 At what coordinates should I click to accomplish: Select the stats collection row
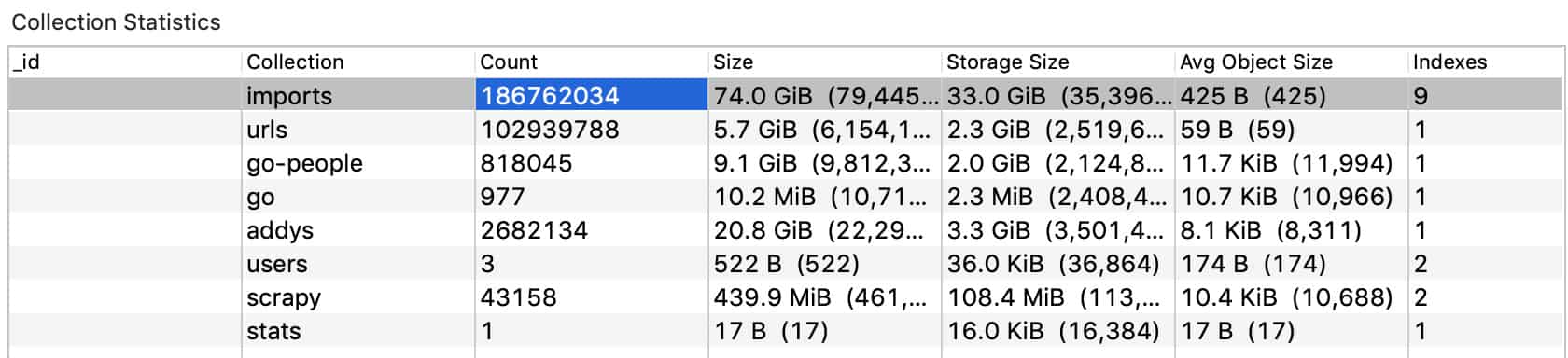[x=786, y=330]
